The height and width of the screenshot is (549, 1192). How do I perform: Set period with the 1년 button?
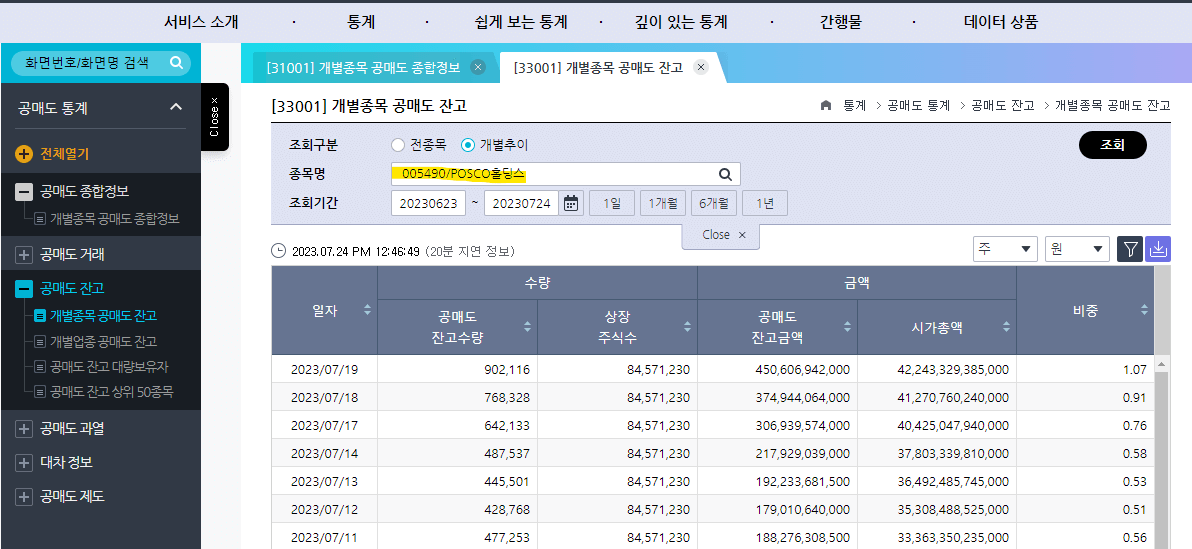pyautogui.click(x=764, y=203)
